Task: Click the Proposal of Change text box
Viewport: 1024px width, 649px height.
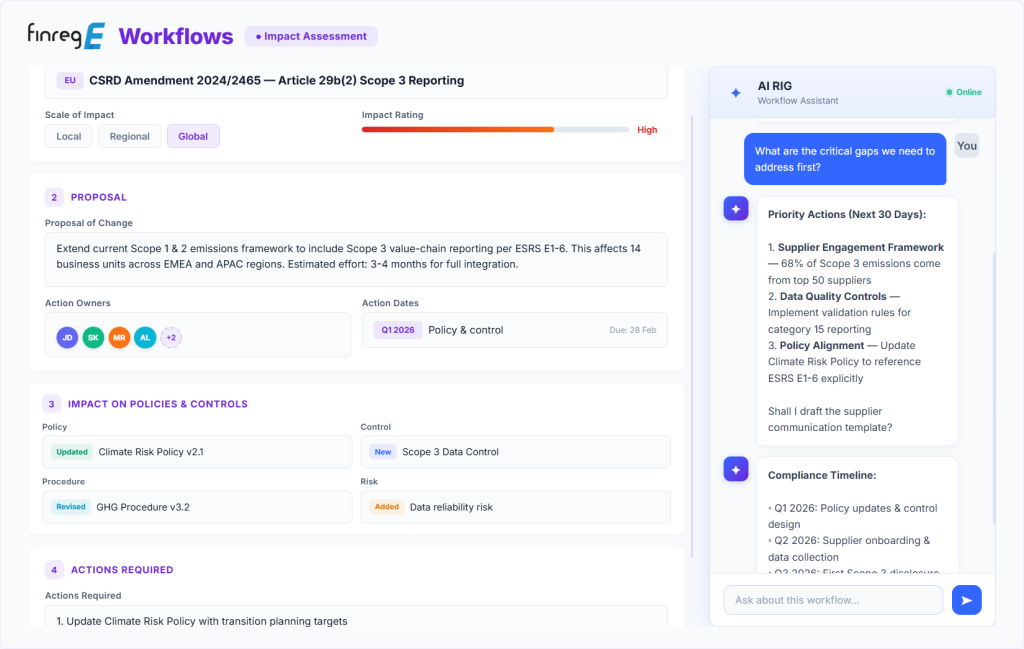Action: [356, 259]
